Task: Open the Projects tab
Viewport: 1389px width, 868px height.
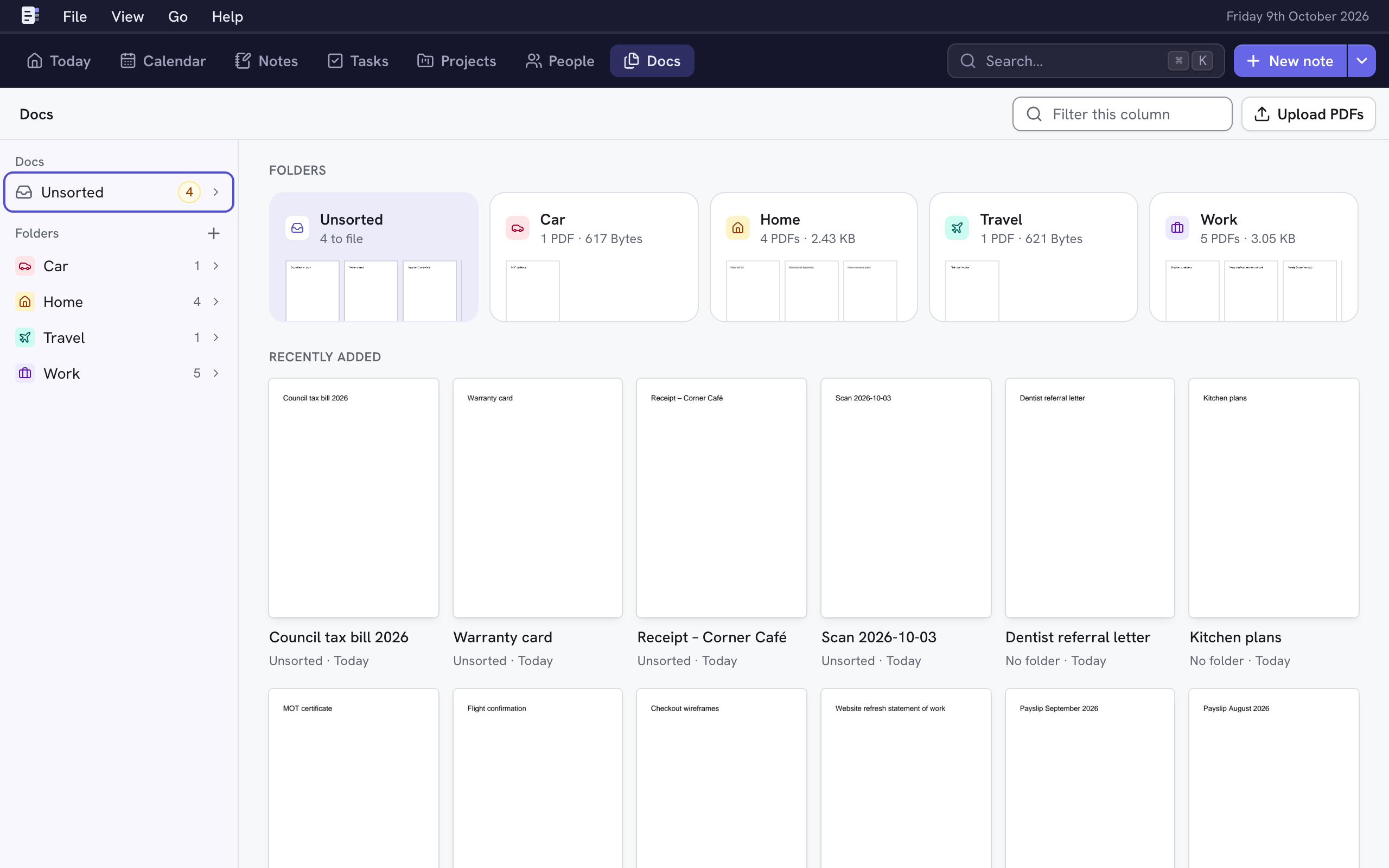Action: [457, 61]
